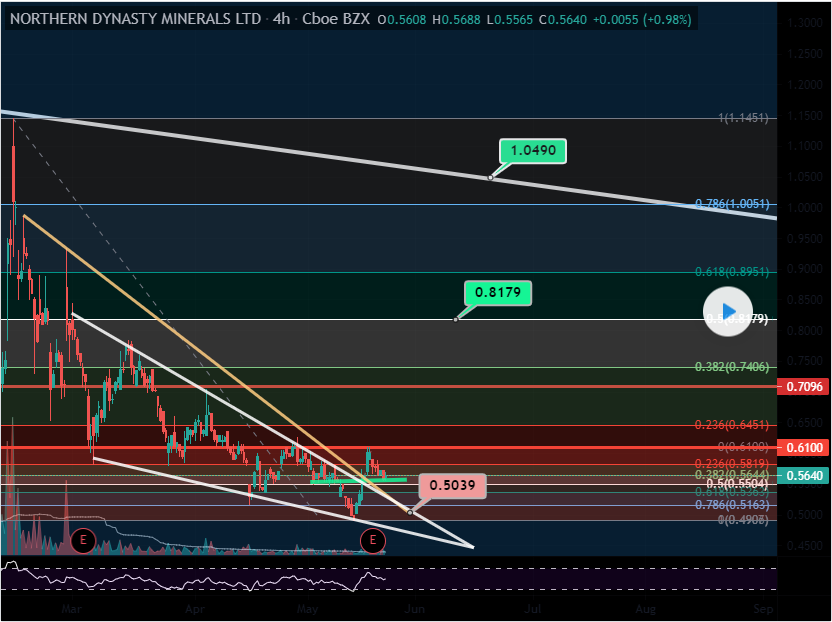Select the short green horizontal support line
Screen dimensions: 832x622
(x=358, y=481)
